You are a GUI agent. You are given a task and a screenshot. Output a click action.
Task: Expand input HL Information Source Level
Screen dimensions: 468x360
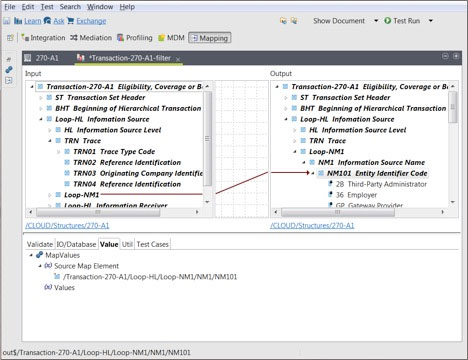coord(50,130)
